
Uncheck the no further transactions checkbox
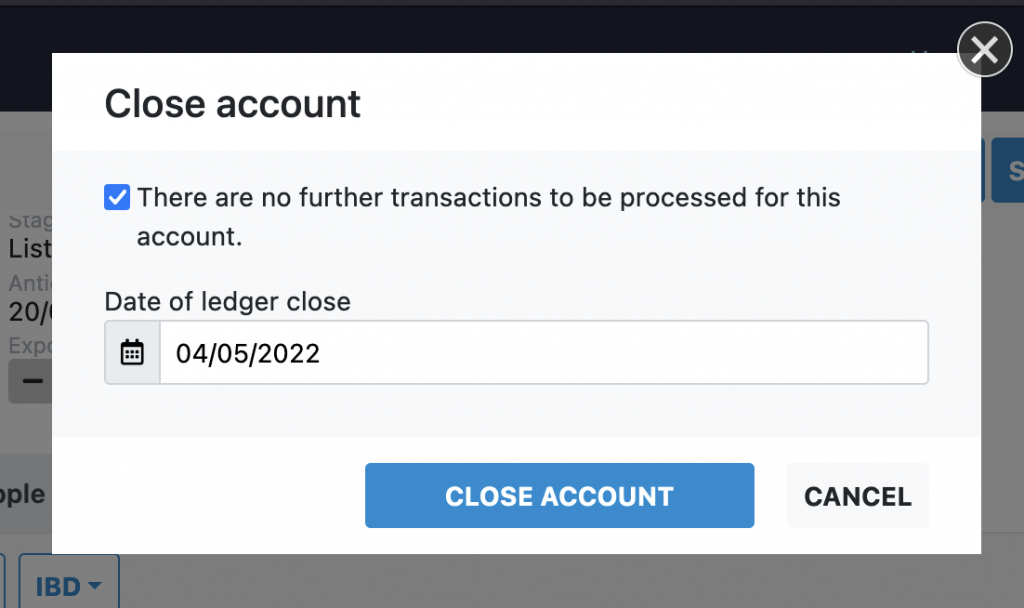click(117, 198)
